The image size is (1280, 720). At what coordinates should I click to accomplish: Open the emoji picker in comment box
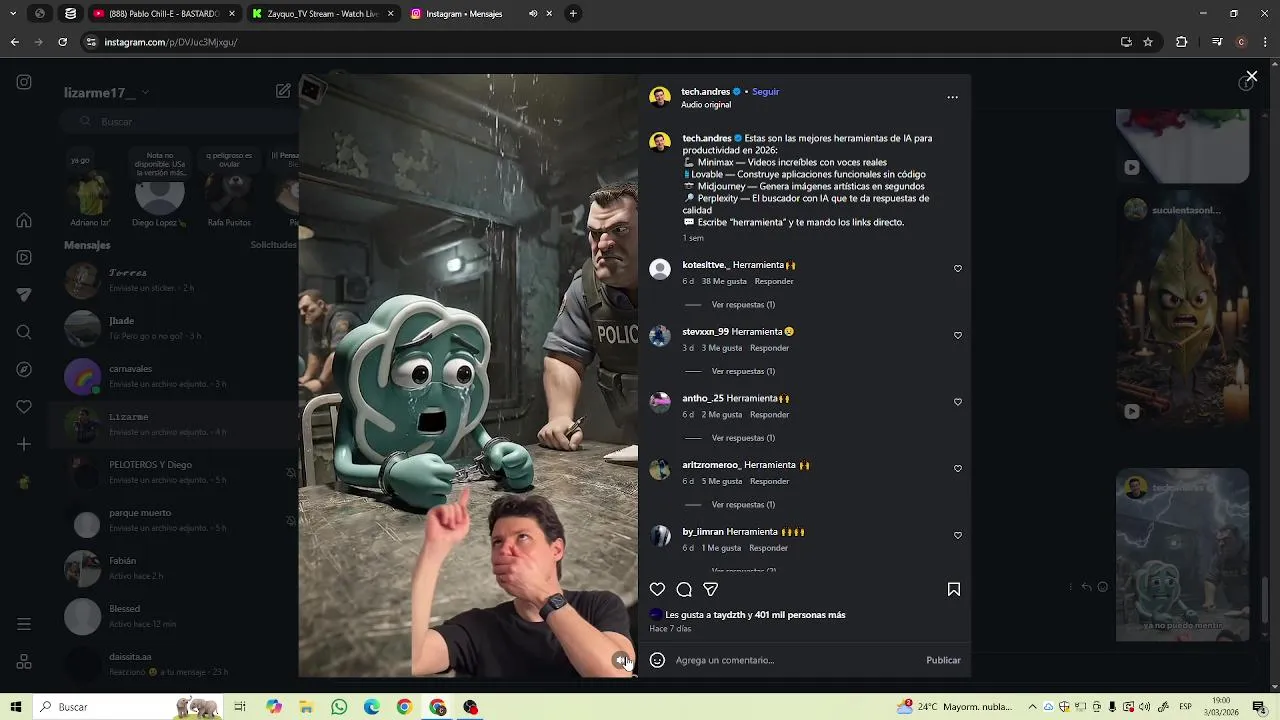657,660
